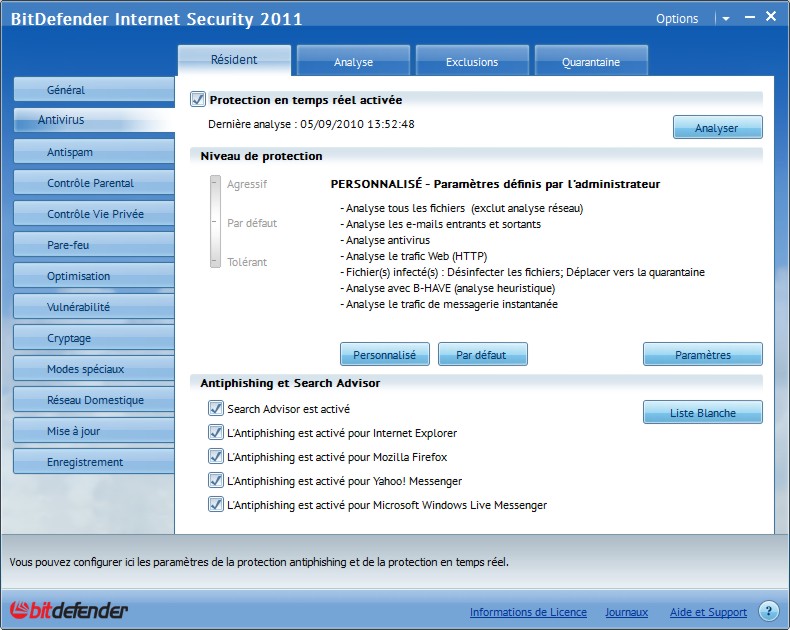The width and height of the screenshot is (790, 630).
Task: Set protection slider to Agressif notch
Action: coord(215,183)
